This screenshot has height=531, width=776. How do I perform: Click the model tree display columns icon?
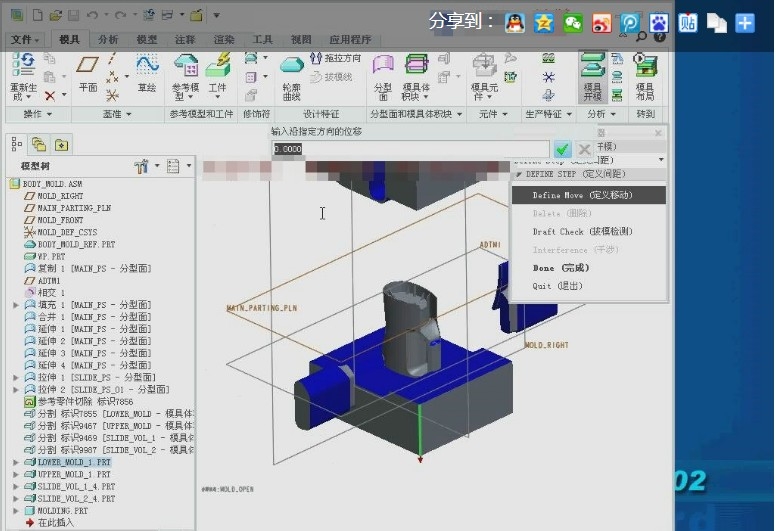tap(173, 166)
